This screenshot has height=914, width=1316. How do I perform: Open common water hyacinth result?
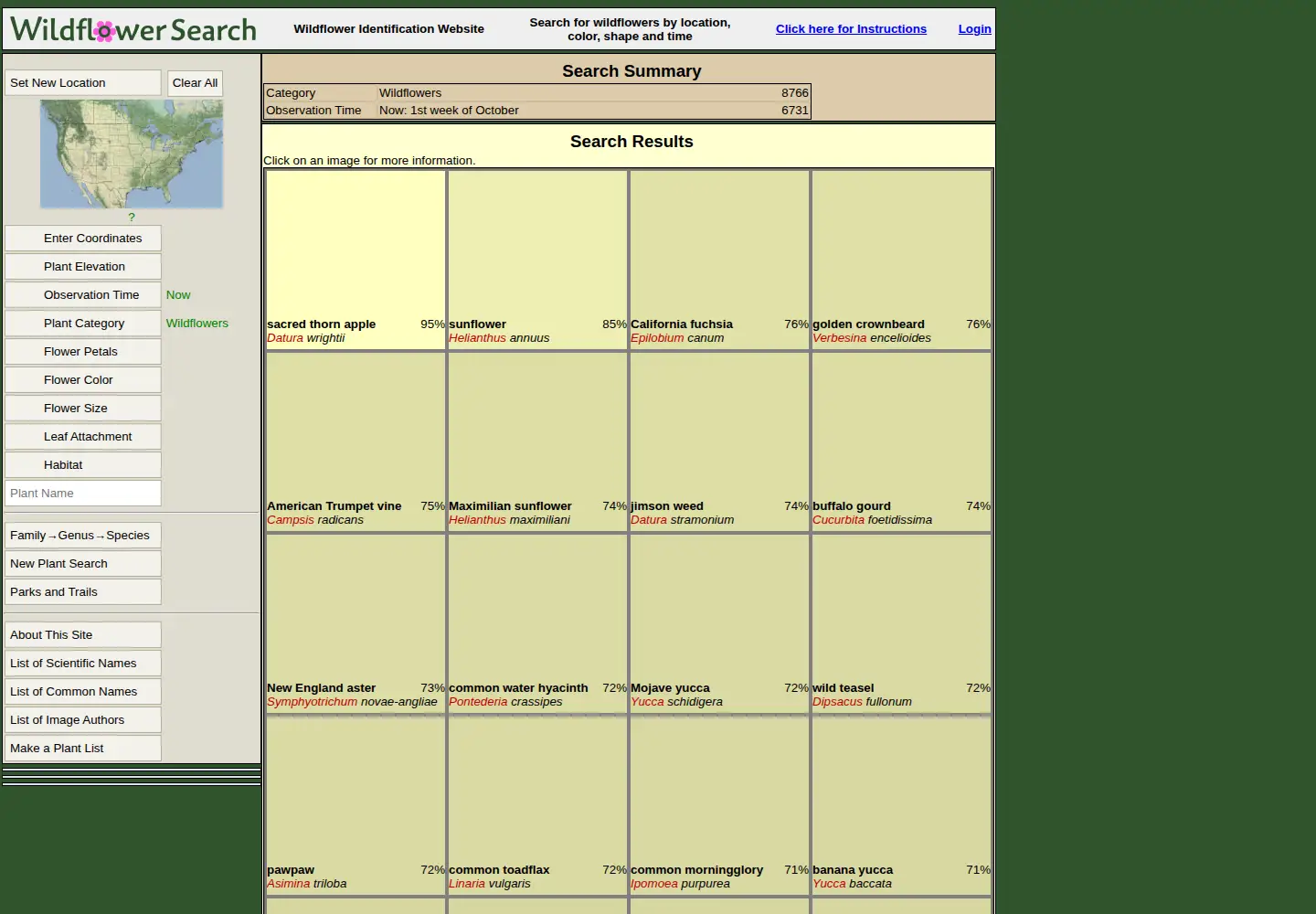click(x=537, y=623)
